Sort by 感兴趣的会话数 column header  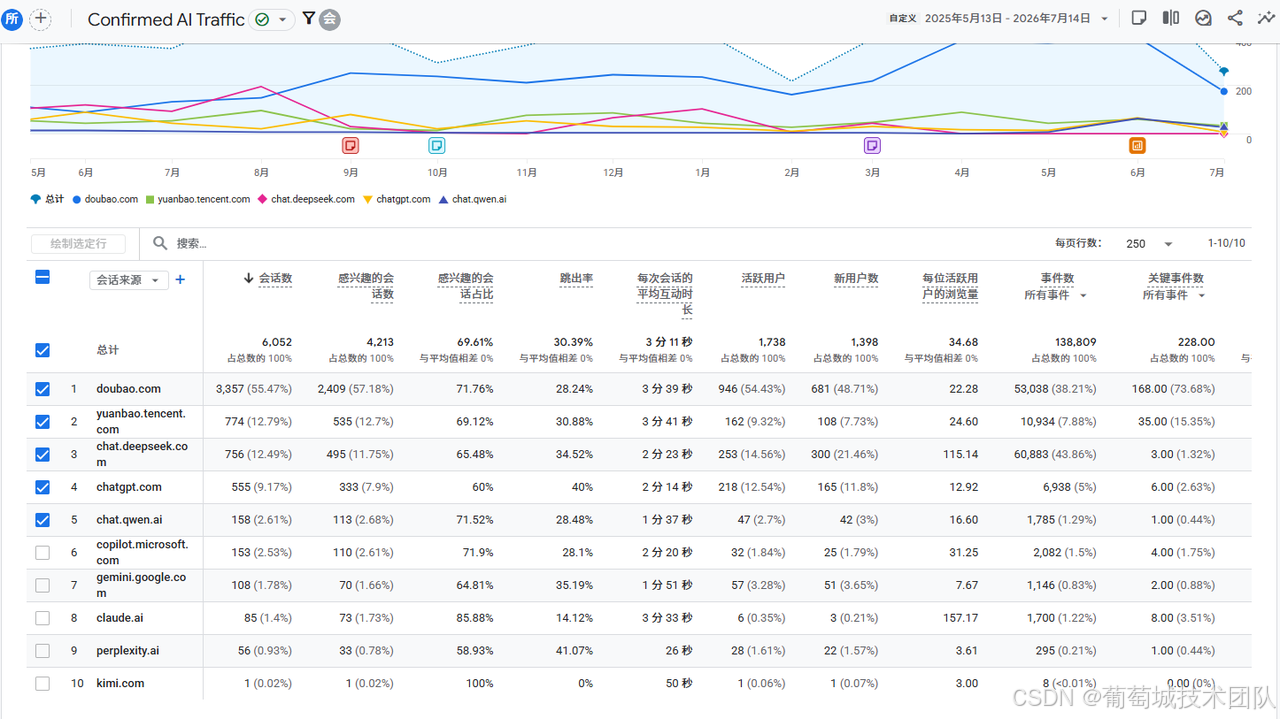(366, 286)
